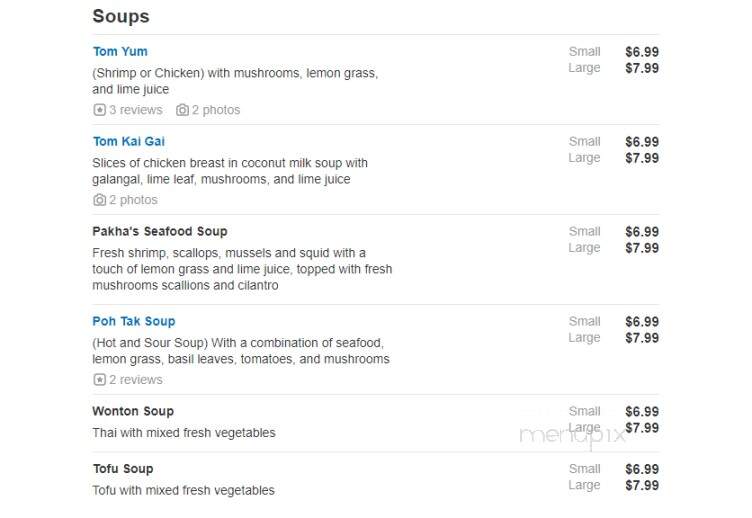Viewport: 752px width, 518px height.
Task: Open the Poh Tak Soup link
Action: 134,321
